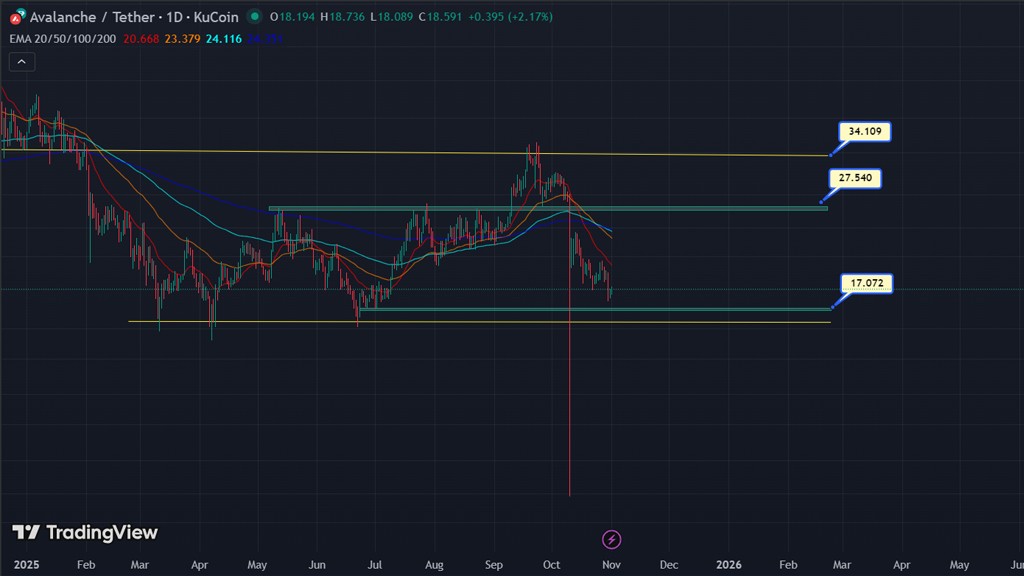This screenshot has height=576, width=1024.
Task: Click the lightning bolt event icon on timeline
Action: tap(612, 540)
